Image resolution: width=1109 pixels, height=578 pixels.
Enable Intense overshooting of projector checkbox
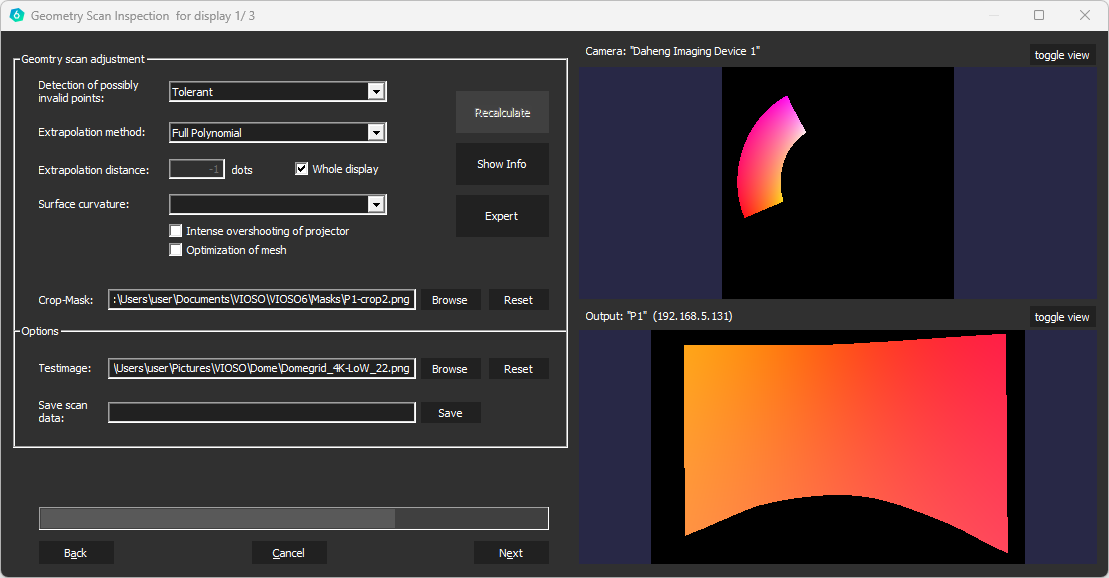176,231
